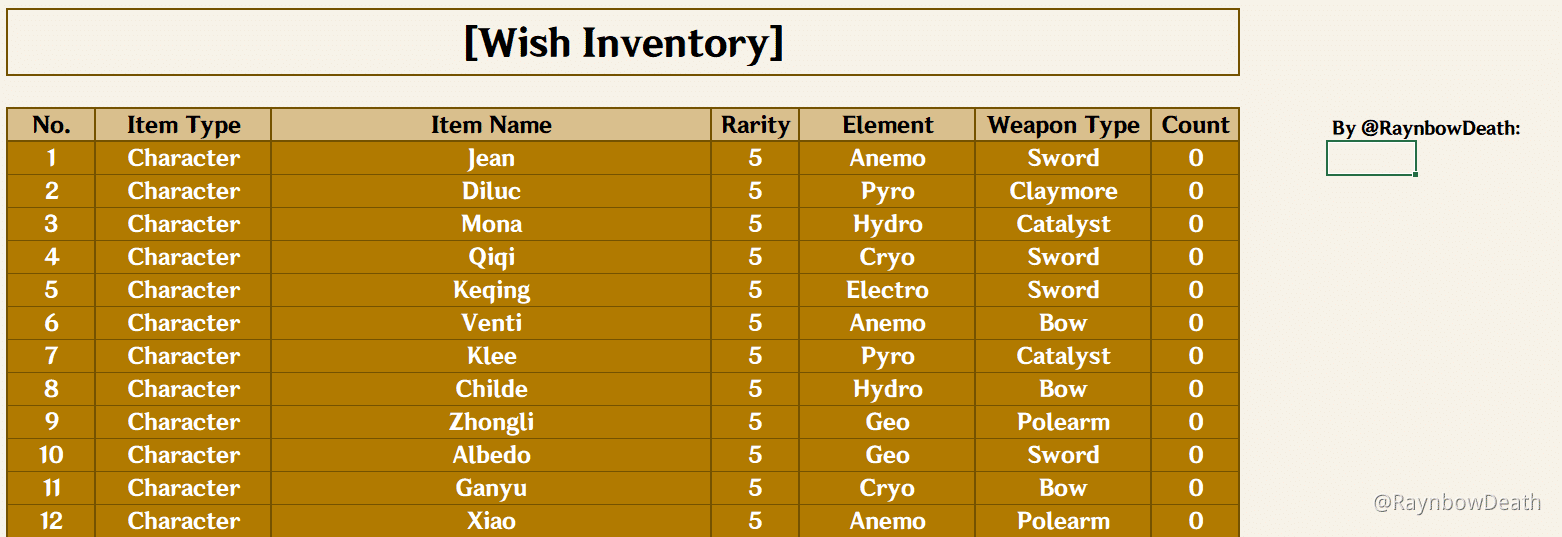The height and width of the screenshot is (537, 1562).
Task: Select the Count header cell
Action: 1195,125
